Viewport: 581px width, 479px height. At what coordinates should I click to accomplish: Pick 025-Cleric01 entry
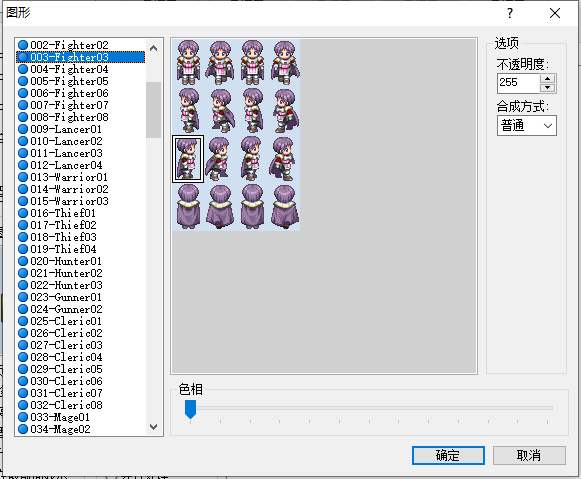[81, 321]
